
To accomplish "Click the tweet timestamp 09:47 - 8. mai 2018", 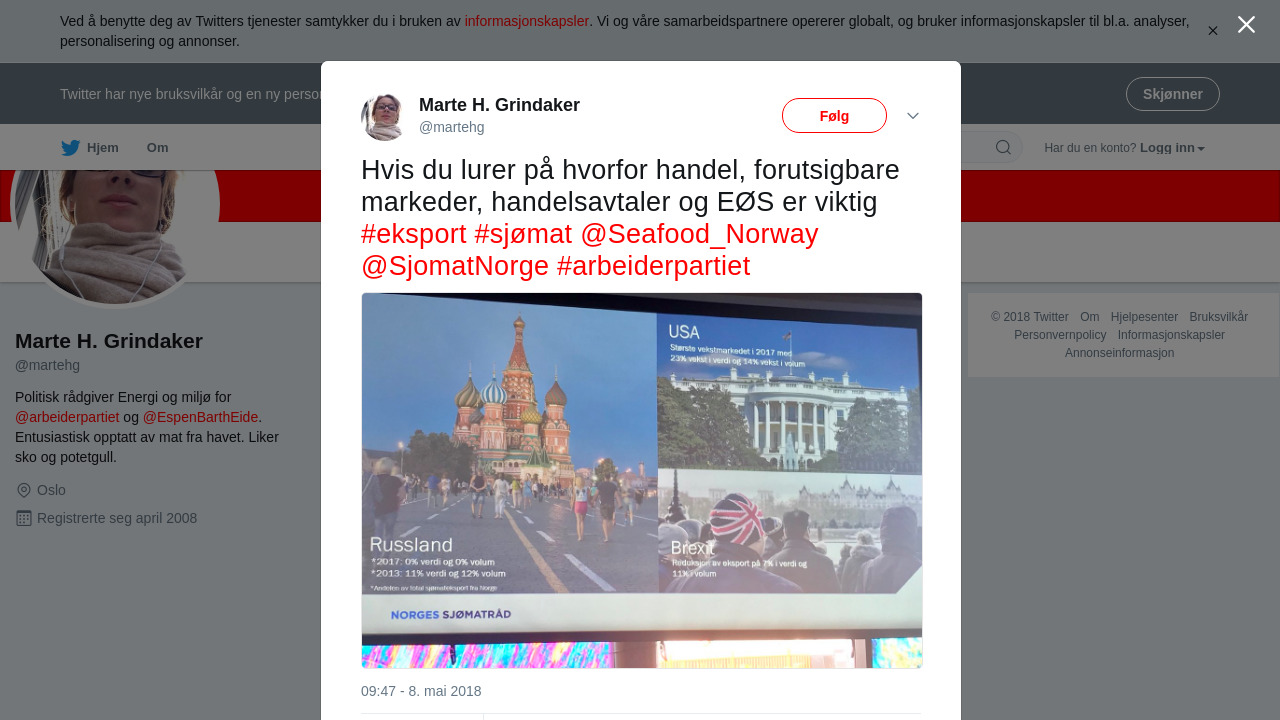I will coord(421,691).
